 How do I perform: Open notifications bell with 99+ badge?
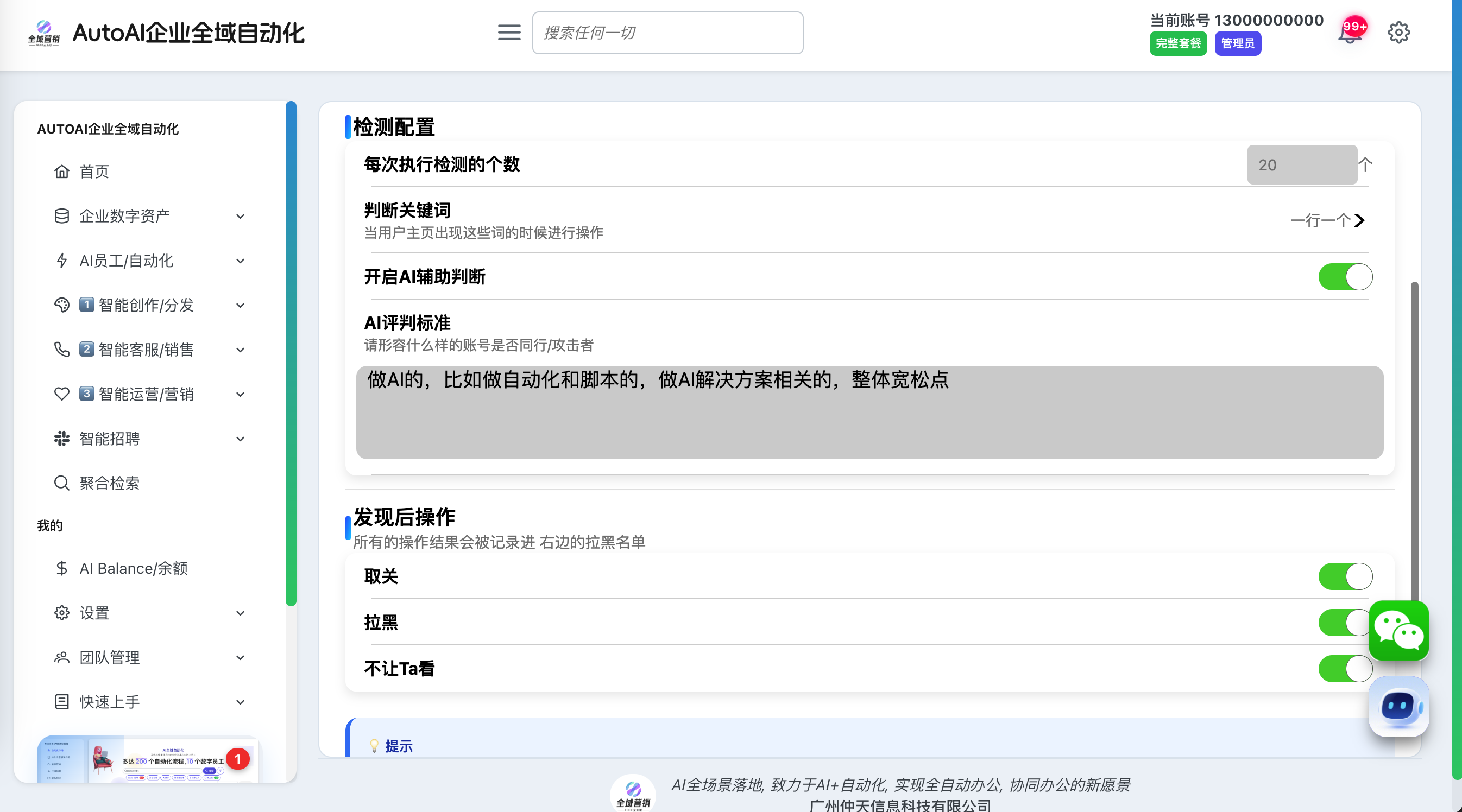1350,34
